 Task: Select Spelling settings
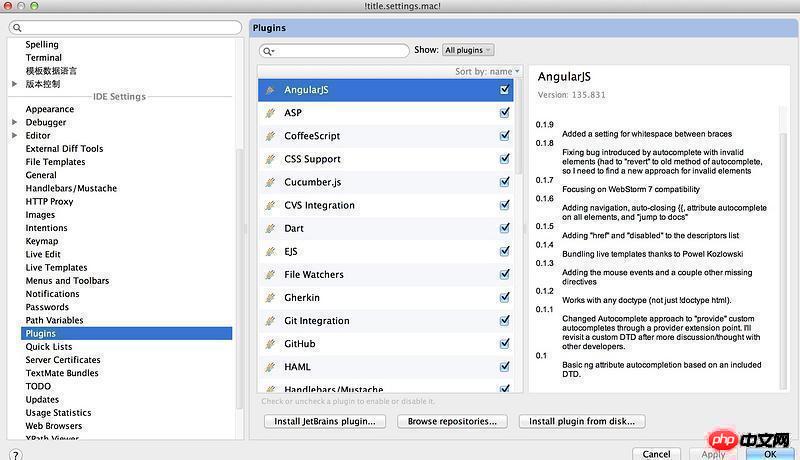pos(42,45)
